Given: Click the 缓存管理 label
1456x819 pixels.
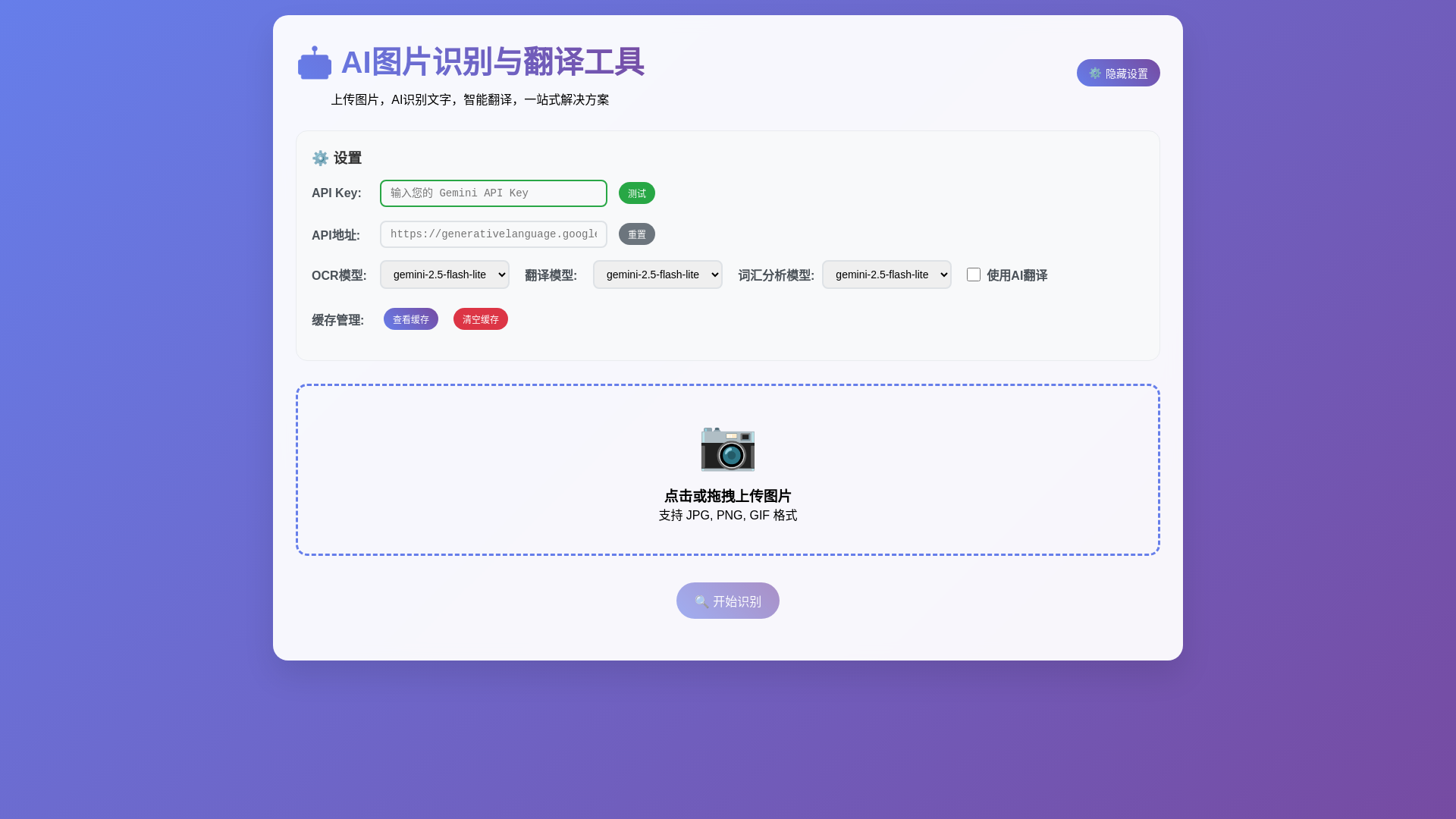Looking at the screenshot, I should [337, 320].
